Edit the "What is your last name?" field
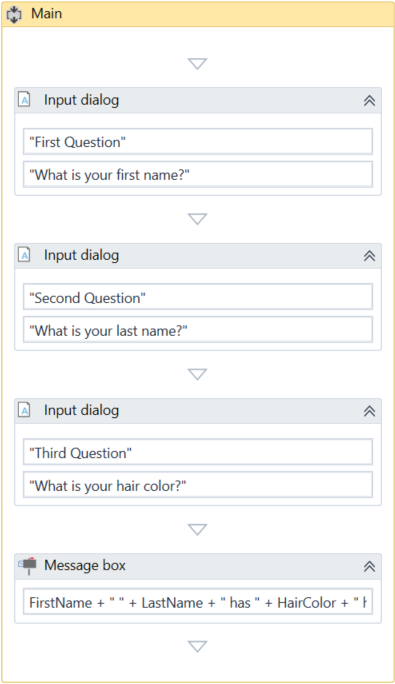The height and width of the screenshot is (684, 395). click(x=198, y=330)
